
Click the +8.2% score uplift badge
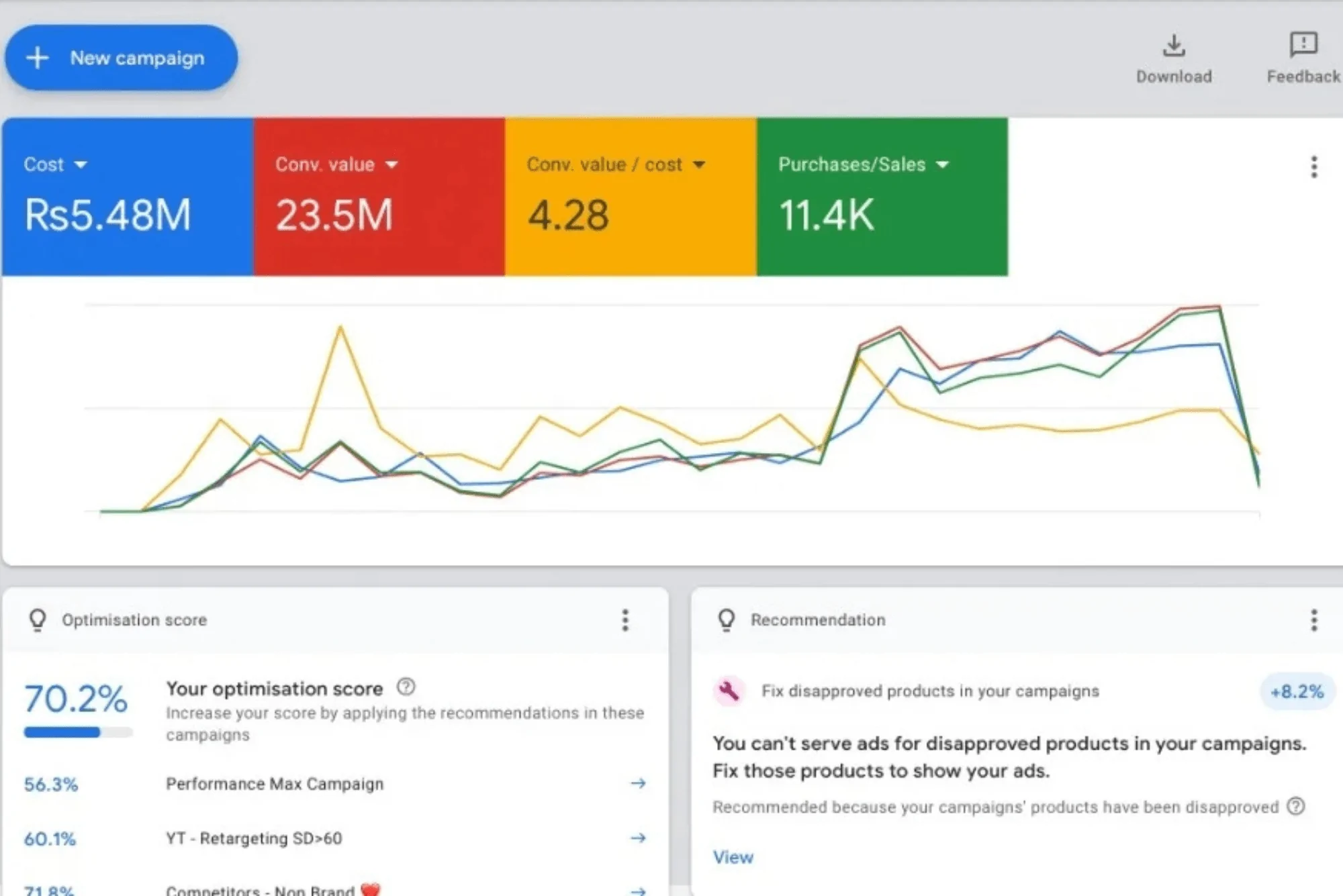[x=1296, y=691]
